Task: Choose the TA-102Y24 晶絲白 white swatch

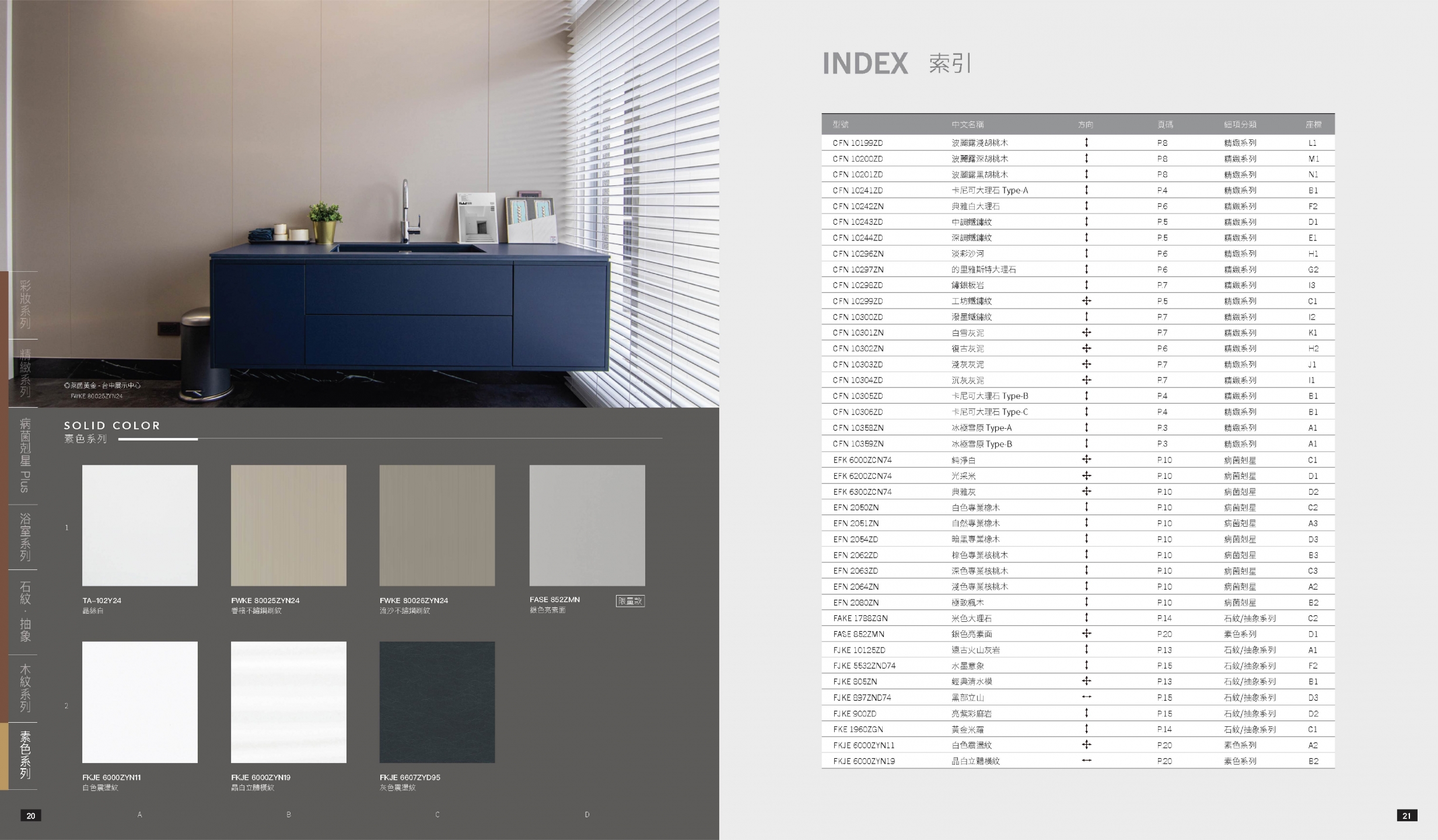Action: tap(139, 525)
